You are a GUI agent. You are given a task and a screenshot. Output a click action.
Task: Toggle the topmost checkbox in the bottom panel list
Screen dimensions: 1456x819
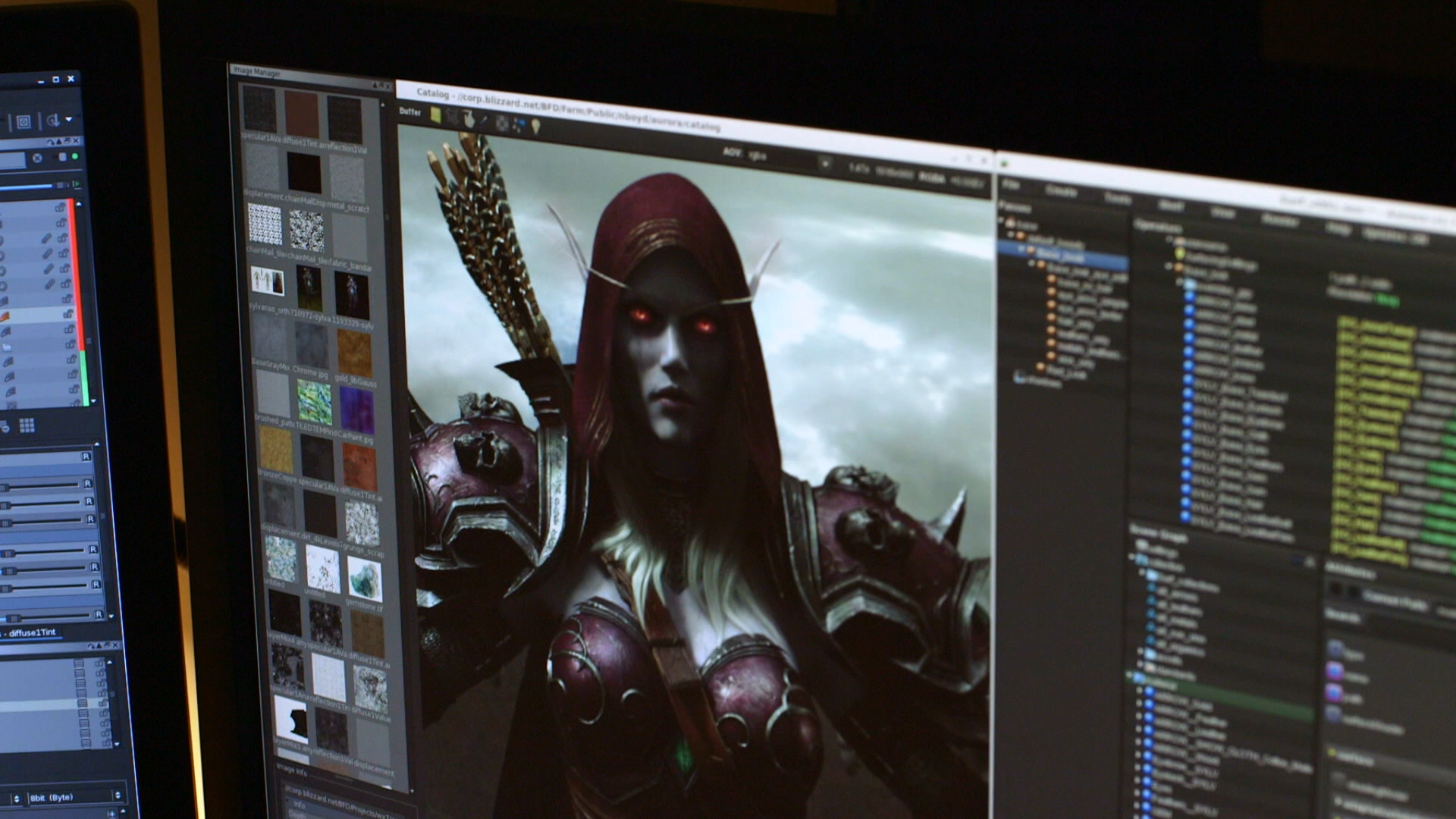tap(79, 663)
